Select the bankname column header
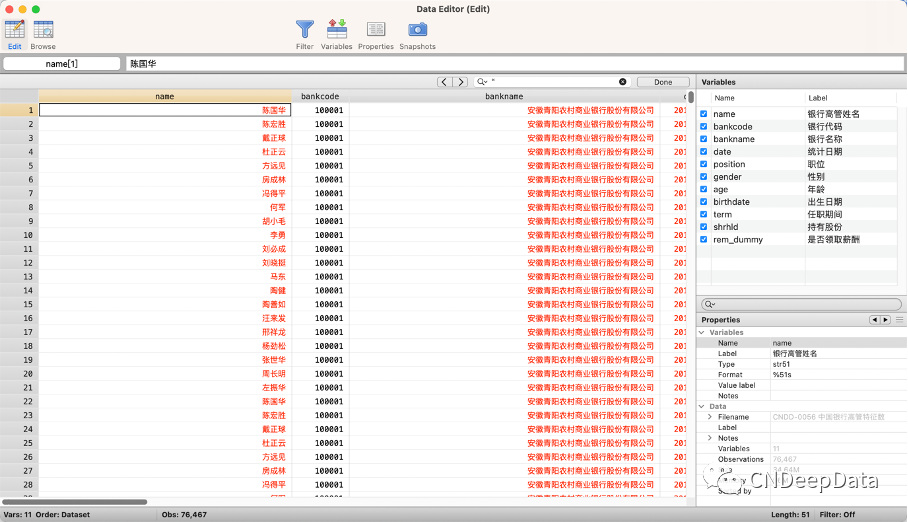Screen dimensions: 908x522 click(504, 96)
